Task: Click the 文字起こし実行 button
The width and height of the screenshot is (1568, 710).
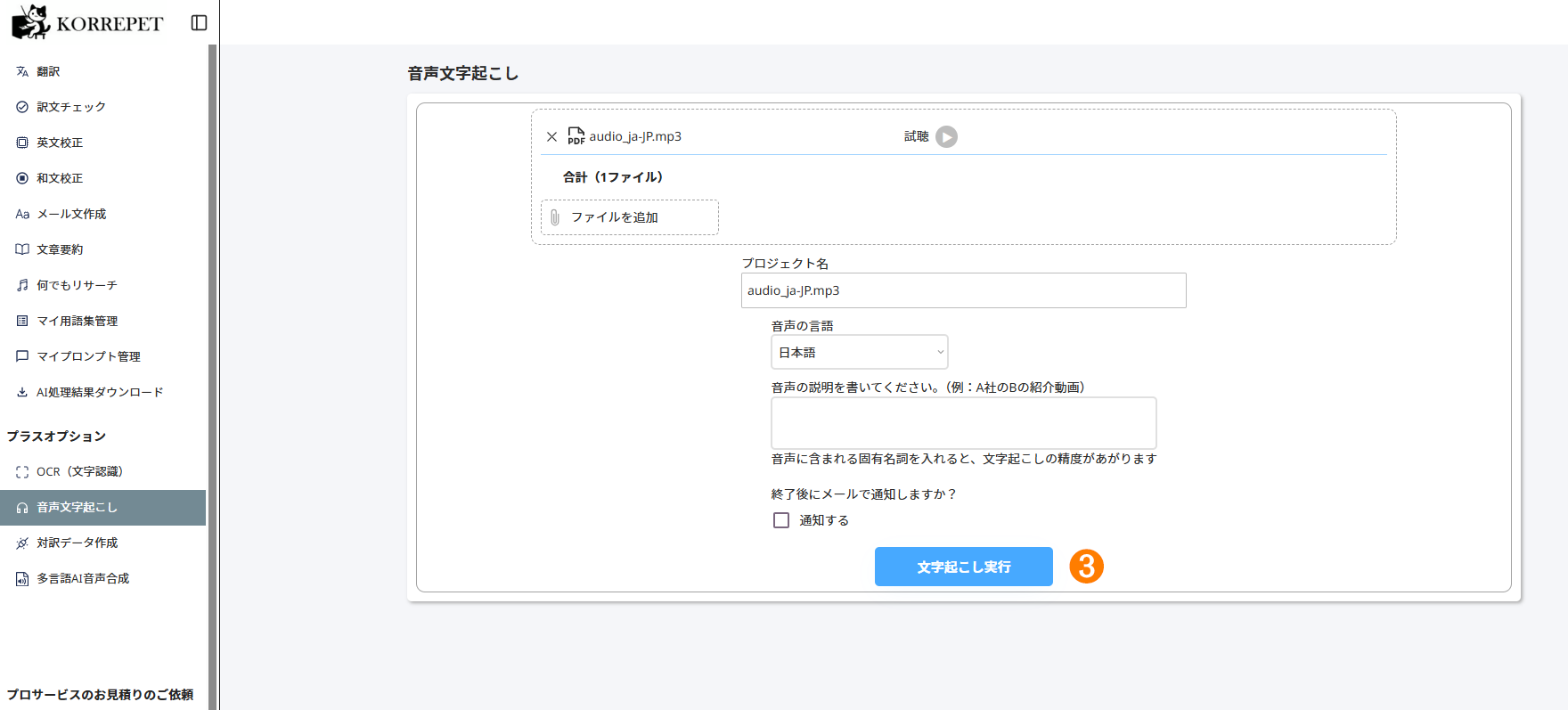Action: (x=963, y=567)
